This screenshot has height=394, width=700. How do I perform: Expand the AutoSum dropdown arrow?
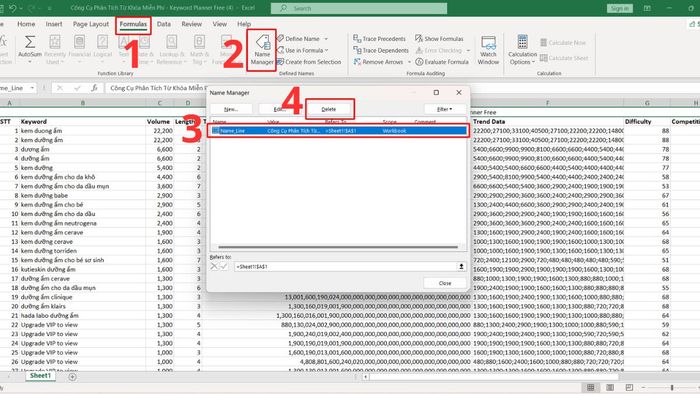(x=30, y=62)
